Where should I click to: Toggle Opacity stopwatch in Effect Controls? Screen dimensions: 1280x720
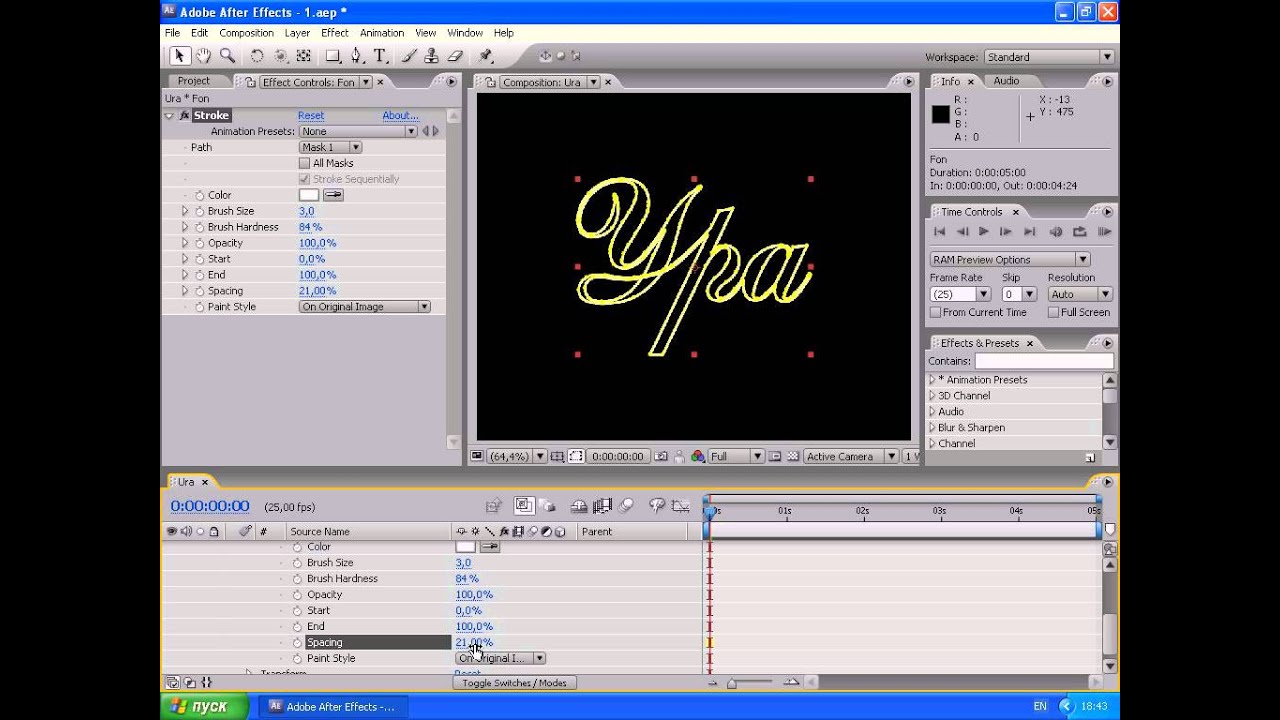click(x=199, y=243)
